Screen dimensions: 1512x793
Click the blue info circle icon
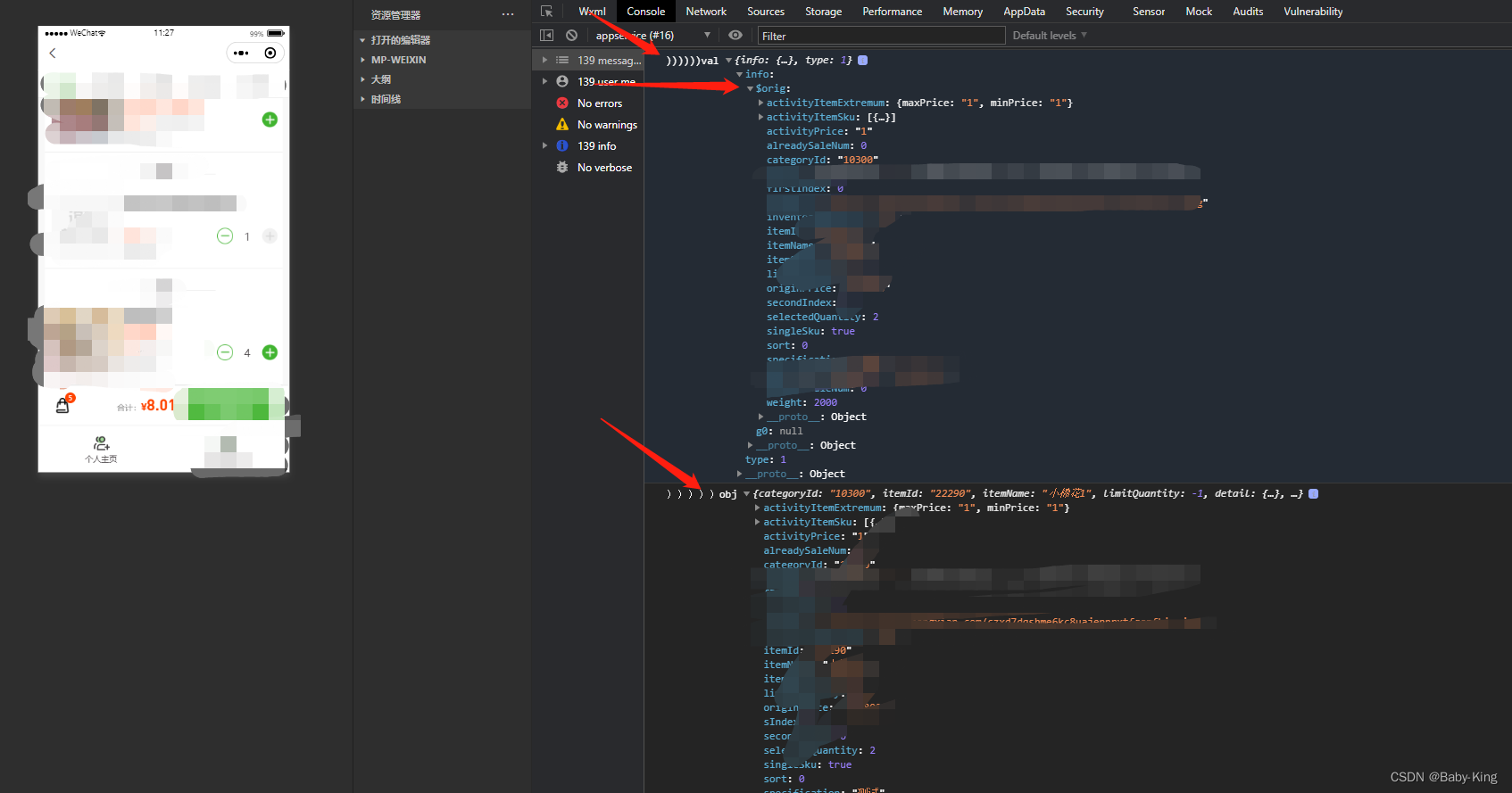point(562,146)
